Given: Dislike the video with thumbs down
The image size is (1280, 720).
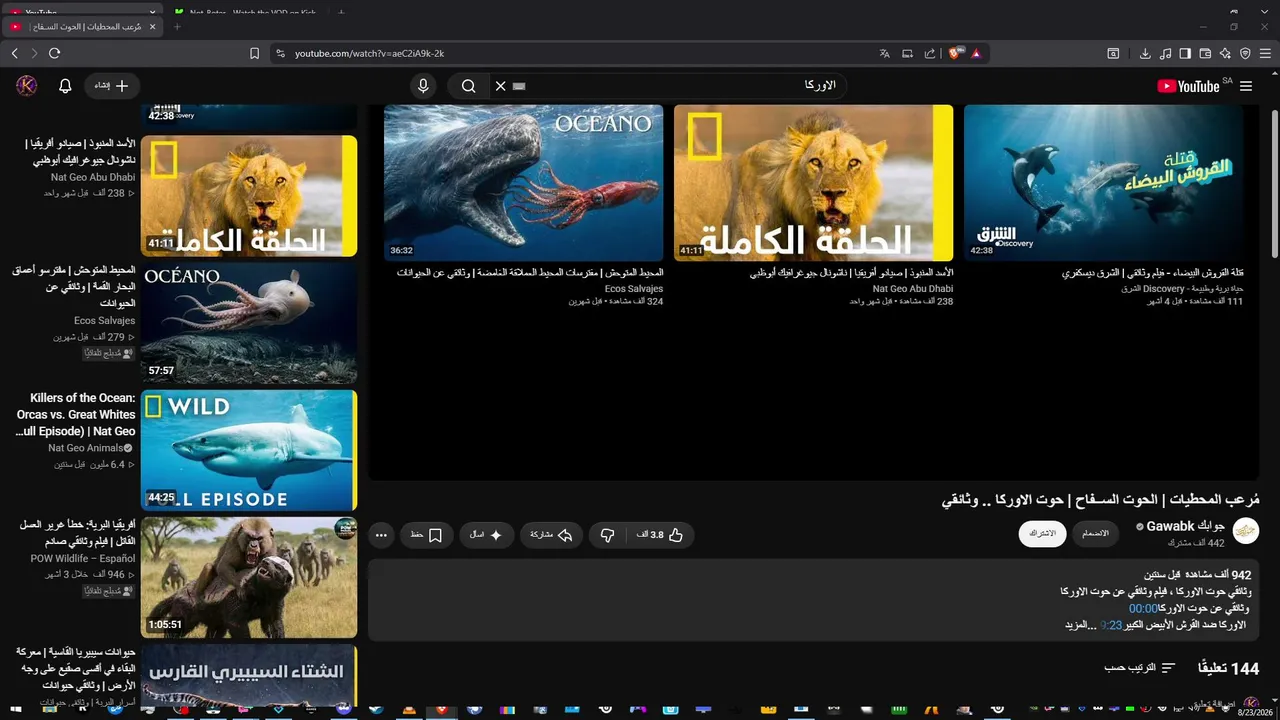Looking at the screenshot, I should [x=607, y=535].
